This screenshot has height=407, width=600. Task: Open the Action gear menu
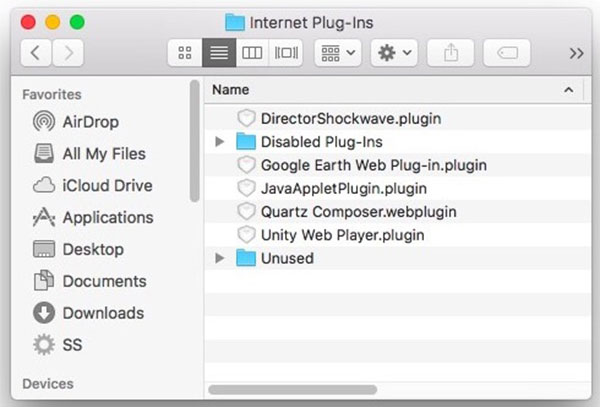(394, 53)
